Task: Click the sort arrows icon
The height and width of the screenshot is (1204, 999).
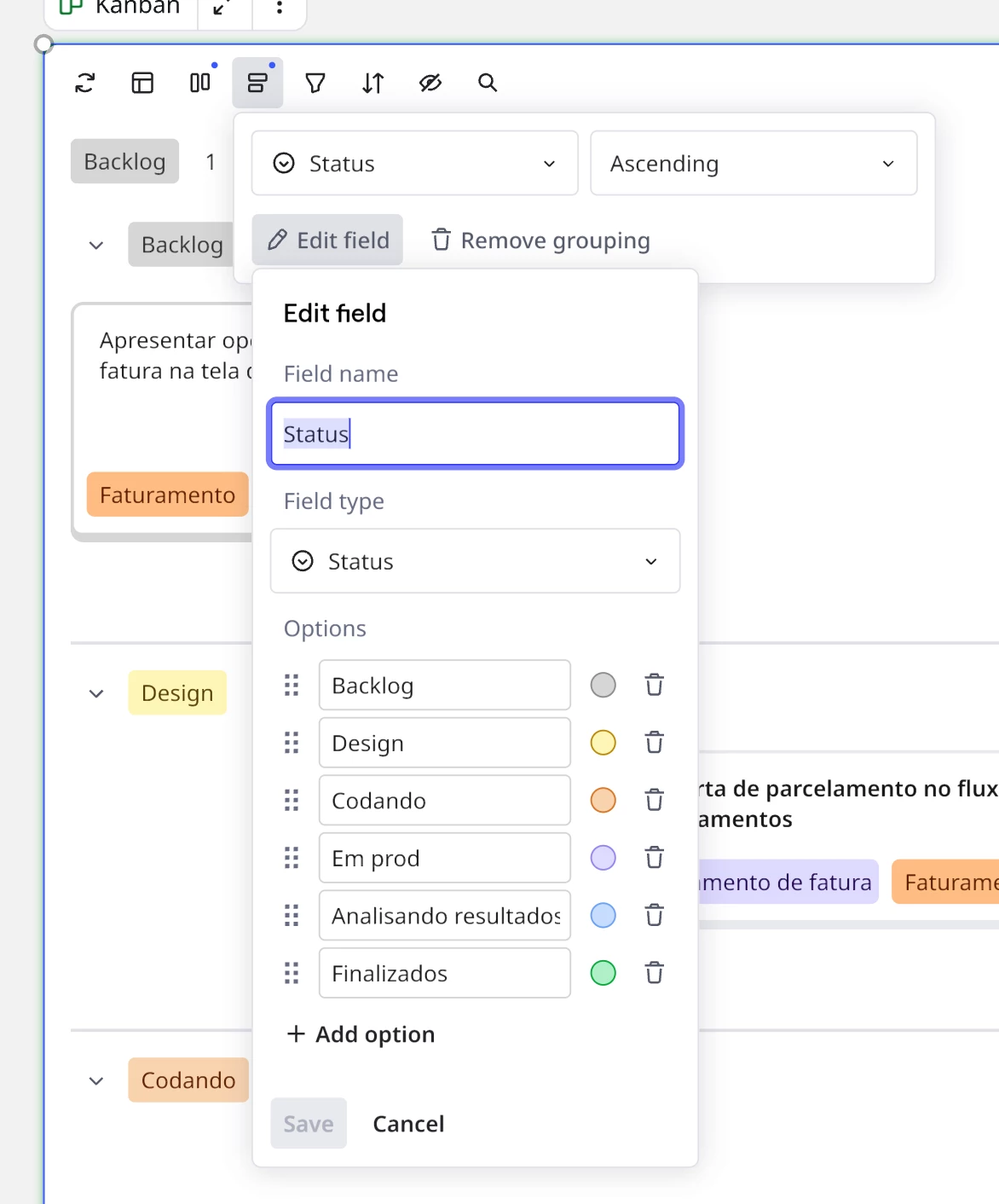Action: pyautogui.click(x=373, y=83)
